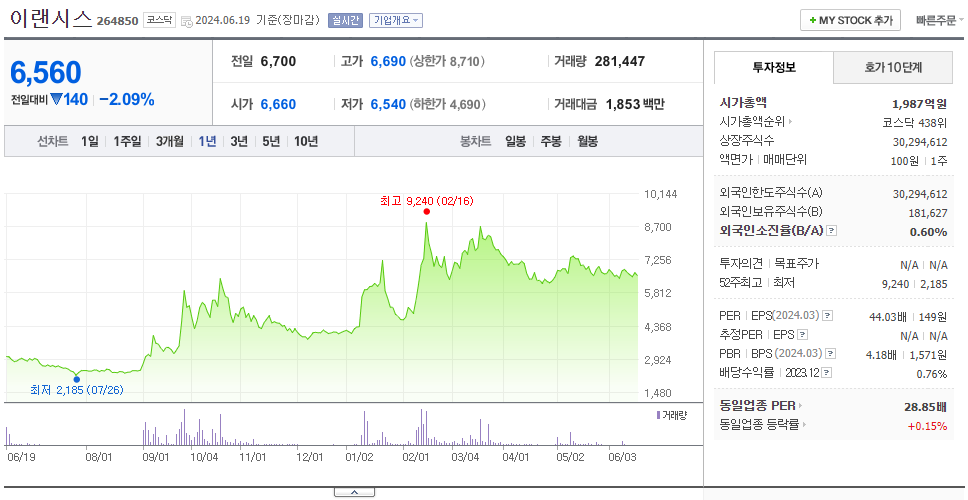The height and width of the screenshot is (500, 968).
Task: Open the 호가10단계 tab
Action: click(x=893, y=67)
